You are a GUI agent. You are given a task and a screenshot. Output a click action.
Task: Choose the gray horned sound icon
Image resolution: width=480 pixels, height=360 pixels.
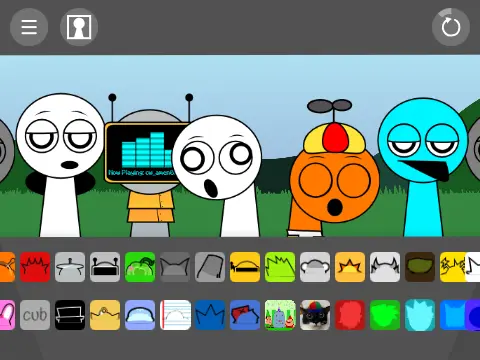pyautogui.click(x=385, y=267)
